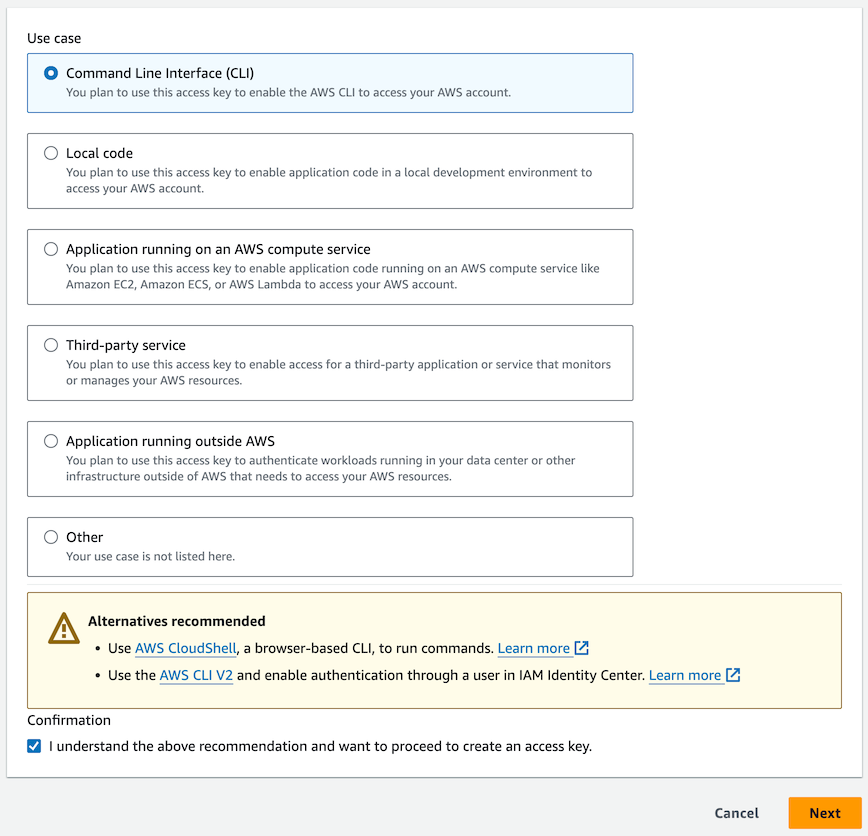
Task: Click the Alternatives recommended heading
Action: pos(177,621)
